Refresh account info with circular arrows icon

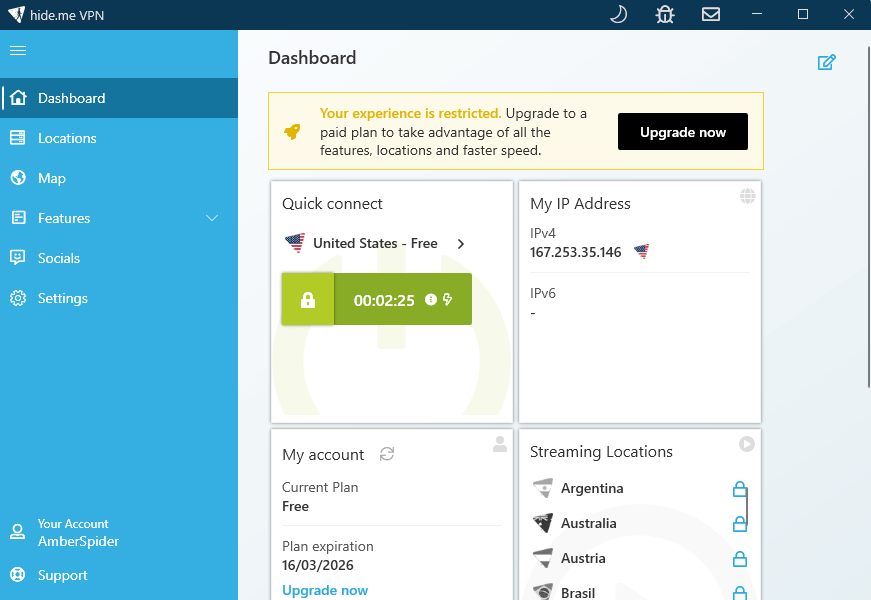click(x=386, y=453)
